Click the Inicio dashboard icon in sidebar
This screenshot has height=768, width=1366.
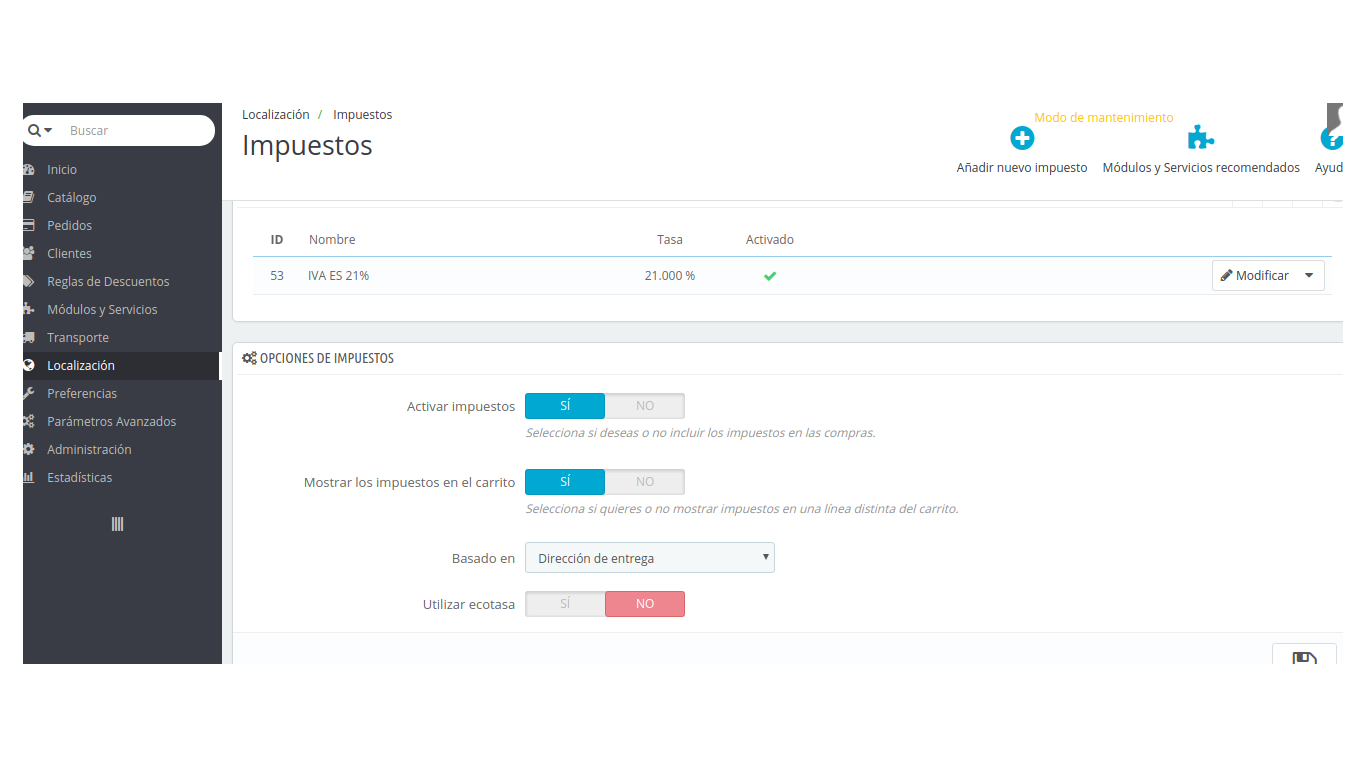29,170
